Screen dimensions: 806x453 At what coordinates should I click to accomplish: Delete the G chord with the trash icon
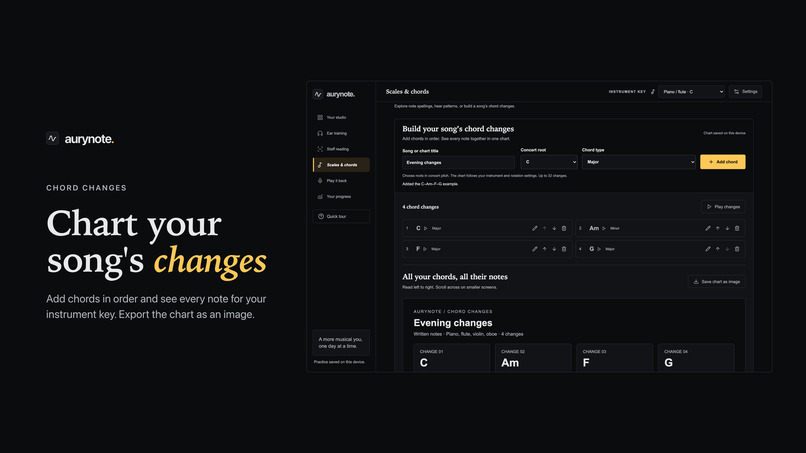[737, 249]
